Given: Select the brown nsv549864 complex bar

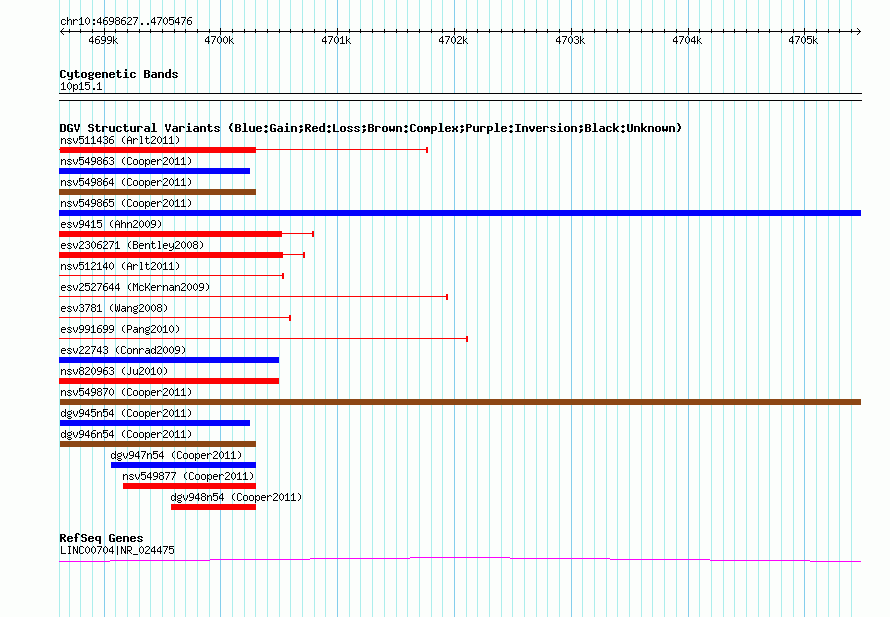Looking at the screenshot, I should point(158,192).
